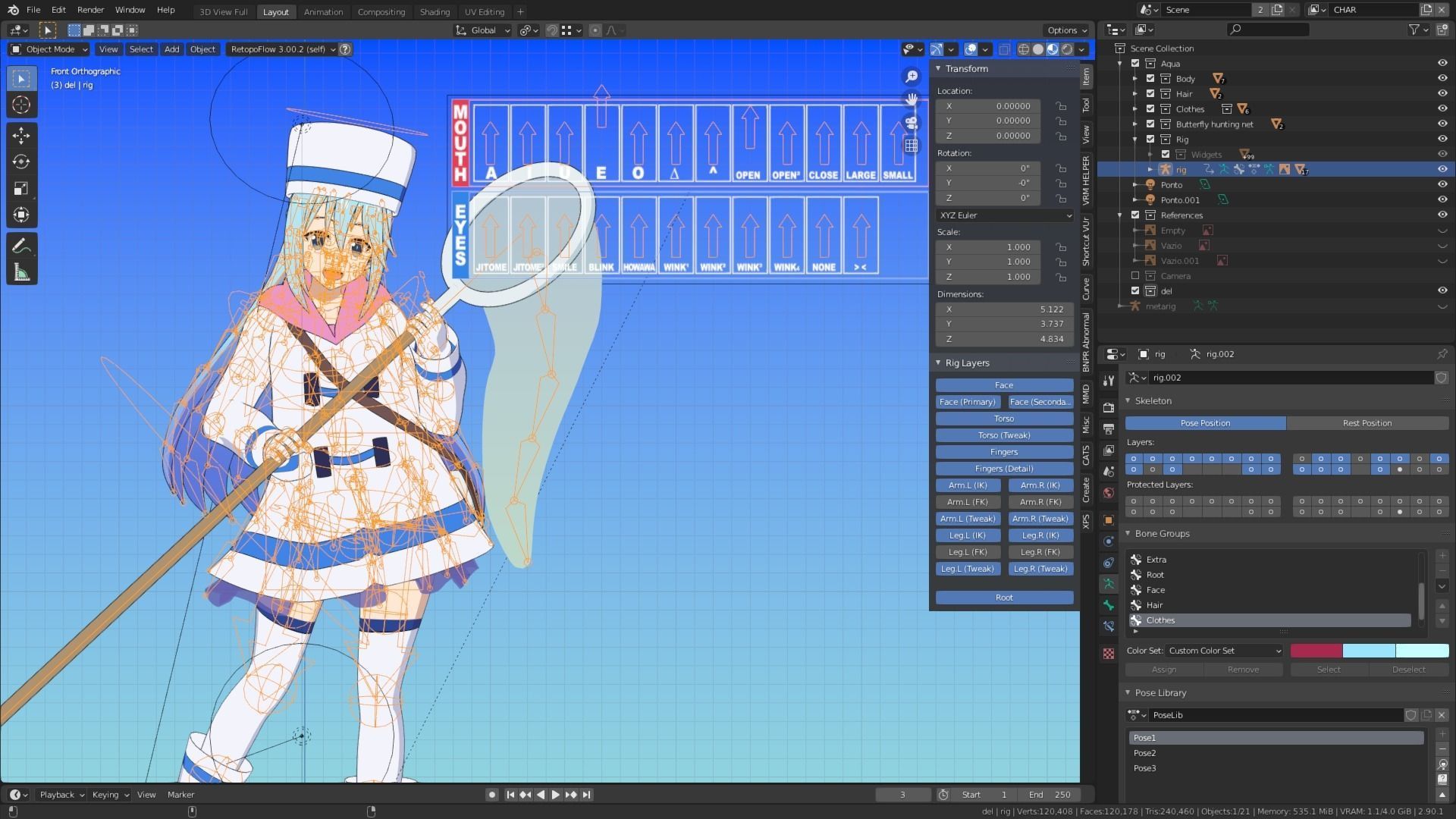Choose the Move tool
Screen dimensions: 1456x819
[x=21, y=136]
